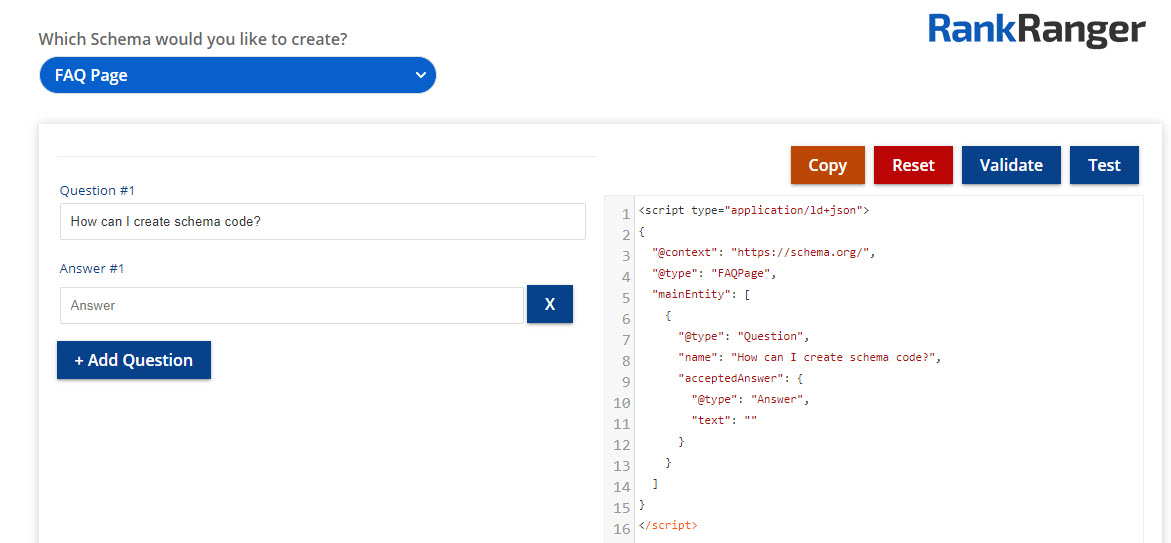Click the empty "text" value on line 11
This screenshot has height=543, width=1171.
click(x=750, y=420)
